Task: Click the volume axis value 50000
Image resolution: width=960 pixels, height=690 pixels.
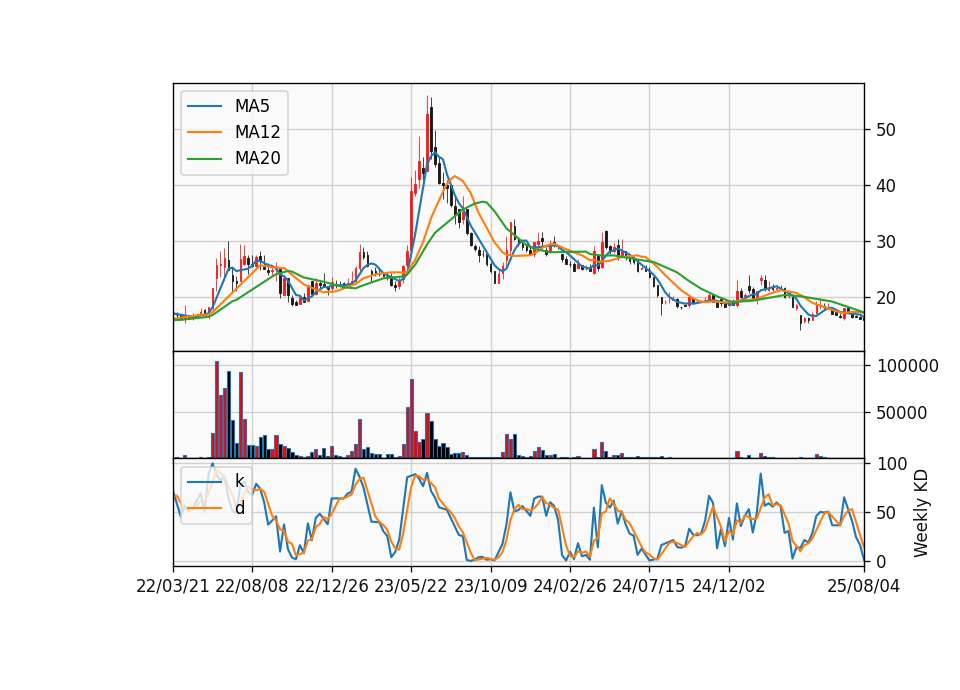Action: pos(901,413)
